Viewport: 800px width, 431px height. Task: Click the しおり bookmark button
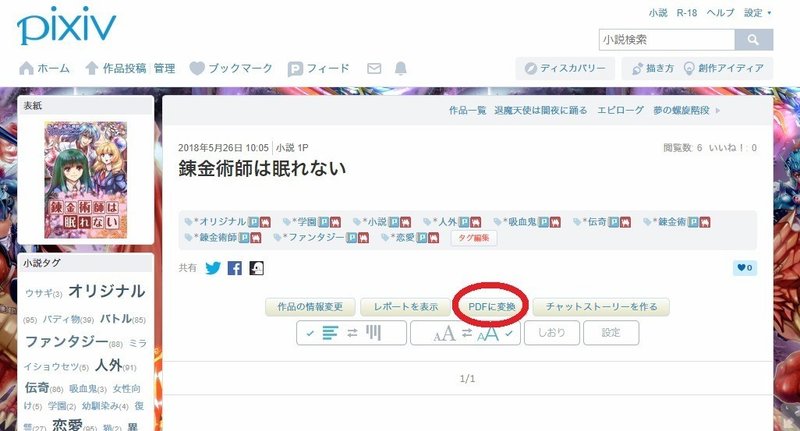click(x=552, y=333)
